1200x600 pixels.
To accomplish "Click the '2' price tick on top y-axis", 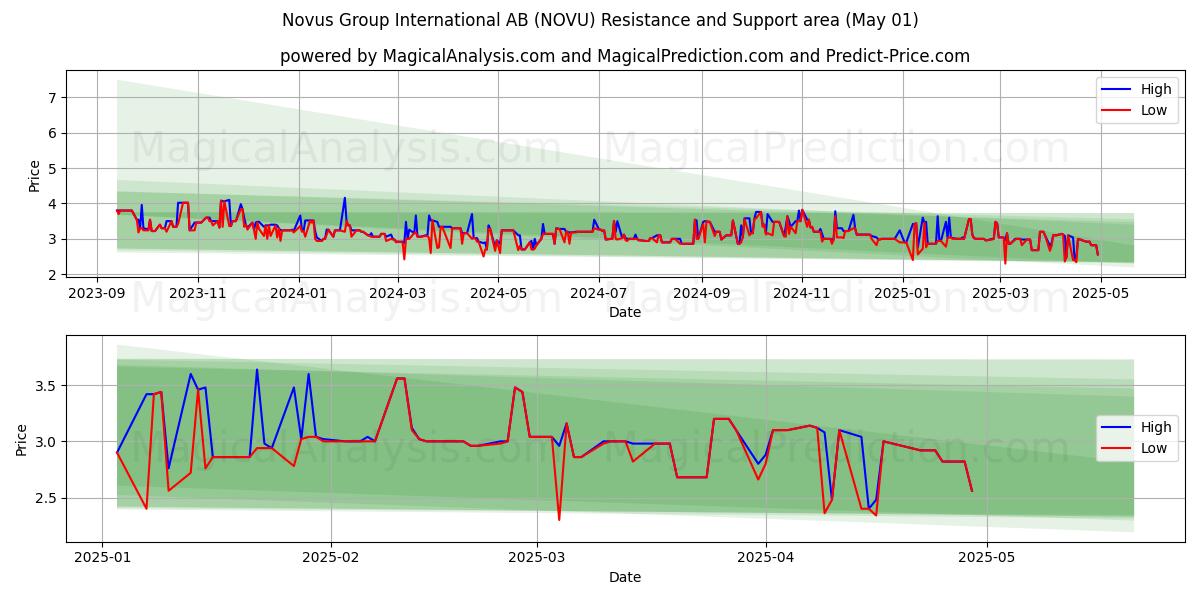I will [53, 275].
